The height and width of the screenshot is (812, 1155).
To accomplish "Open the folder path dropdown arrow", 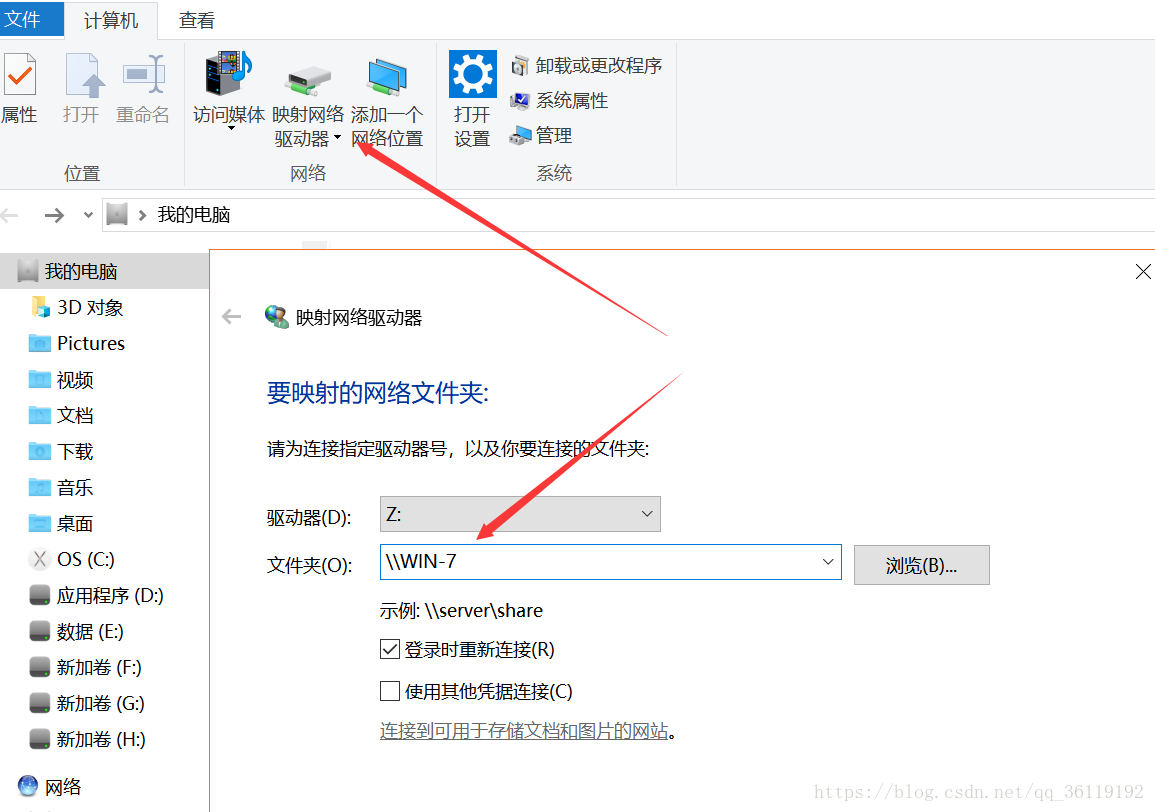I will pyautogui.click(x=828, y=561).
